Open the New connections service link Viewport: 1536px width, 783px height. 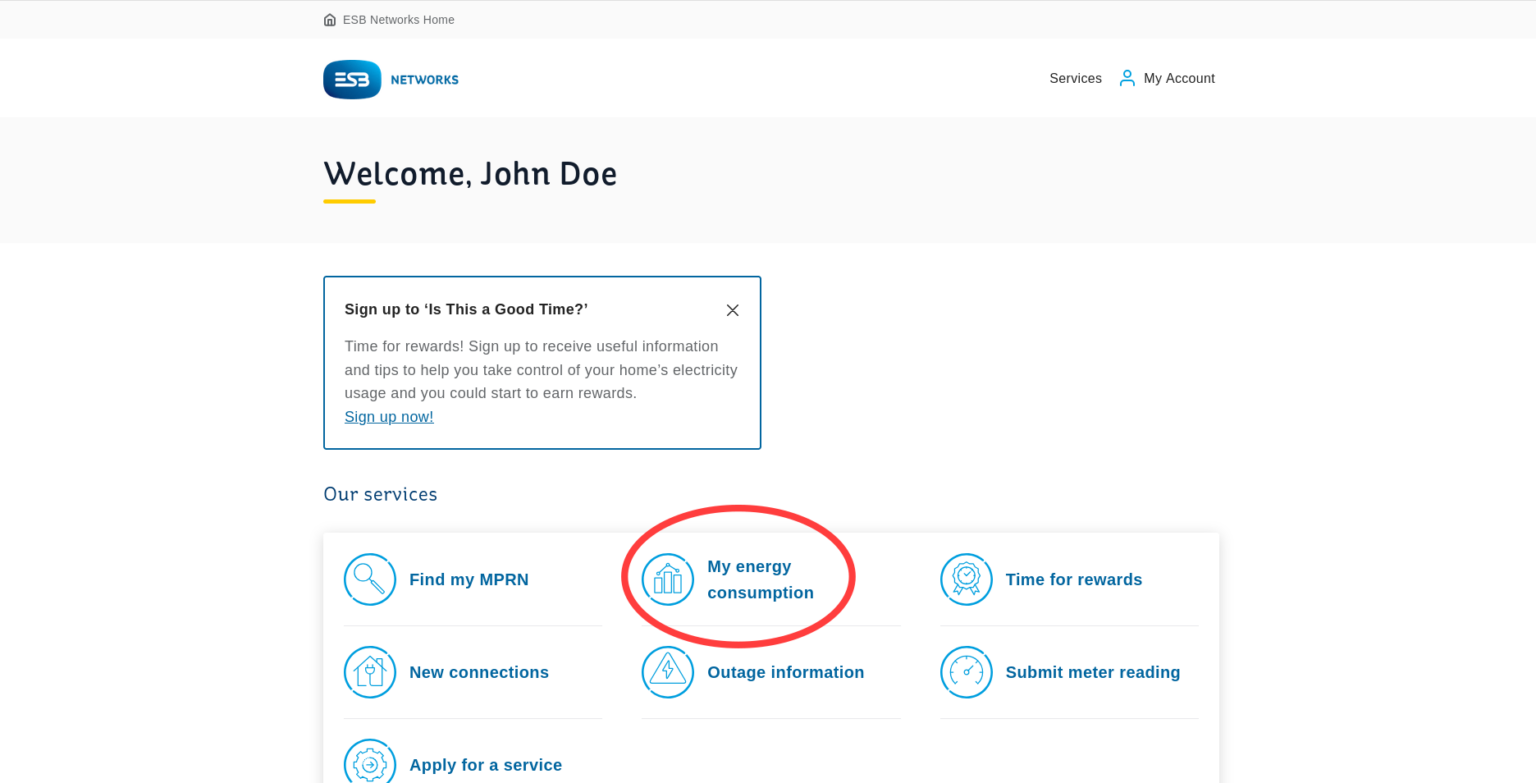[x=479, y=672]
